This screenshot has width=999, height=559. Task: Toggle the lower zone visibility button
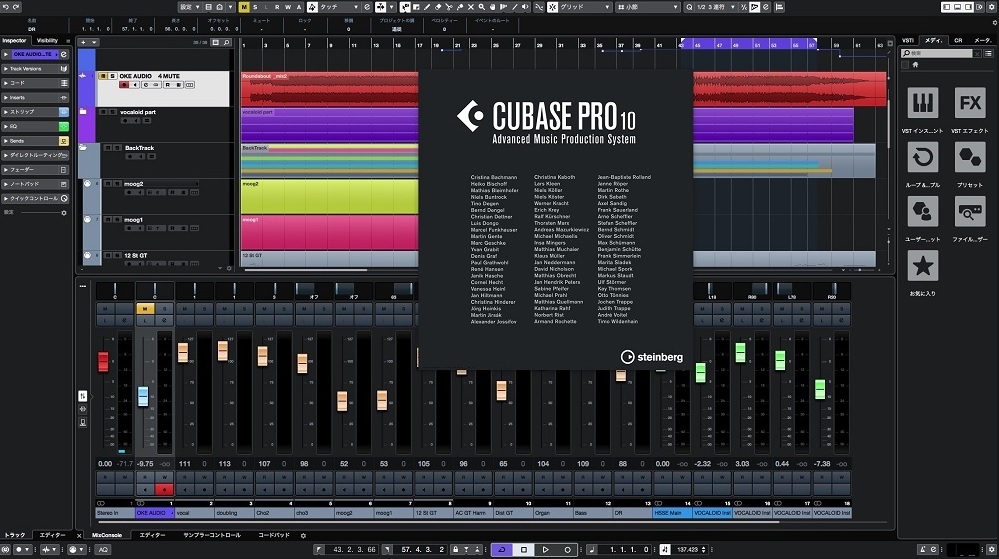(x=958, y=7)
